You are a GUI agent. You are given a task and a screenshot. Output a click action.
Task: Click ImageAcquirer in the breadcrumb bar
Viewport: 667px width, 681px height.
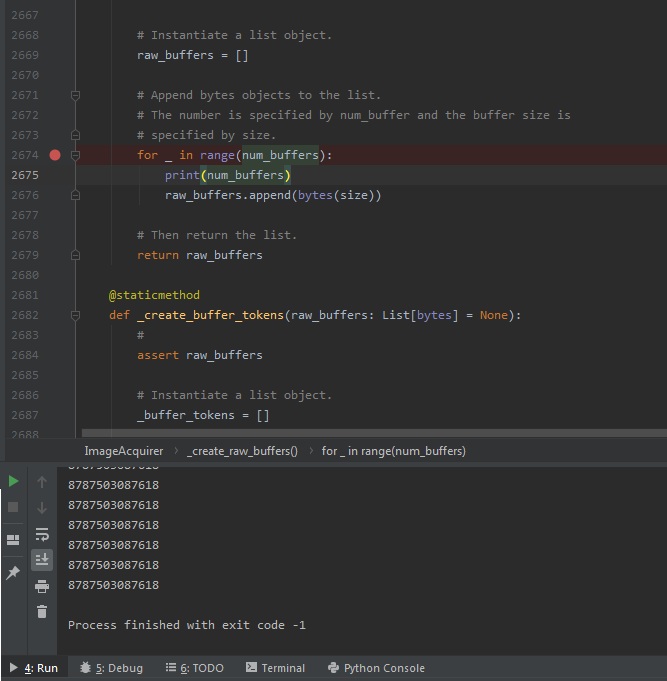(124, 451)
